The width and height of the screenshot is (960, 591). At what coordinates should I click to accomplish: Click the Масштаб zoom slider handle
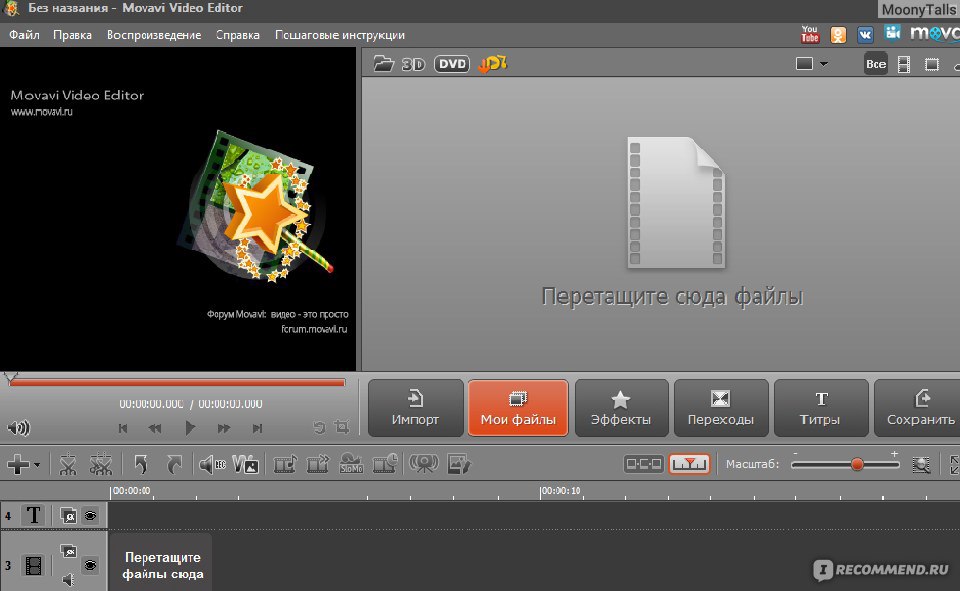(857, 464)
